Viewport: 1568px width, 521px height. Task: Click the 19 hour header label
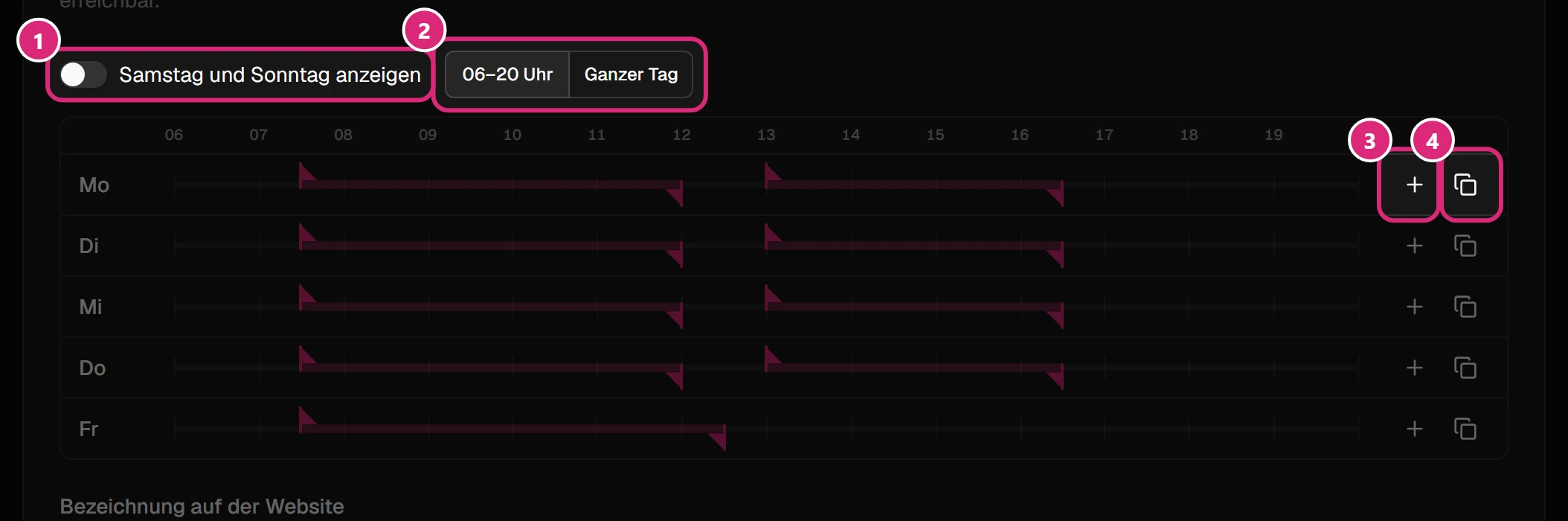(x=1273, y=135)
